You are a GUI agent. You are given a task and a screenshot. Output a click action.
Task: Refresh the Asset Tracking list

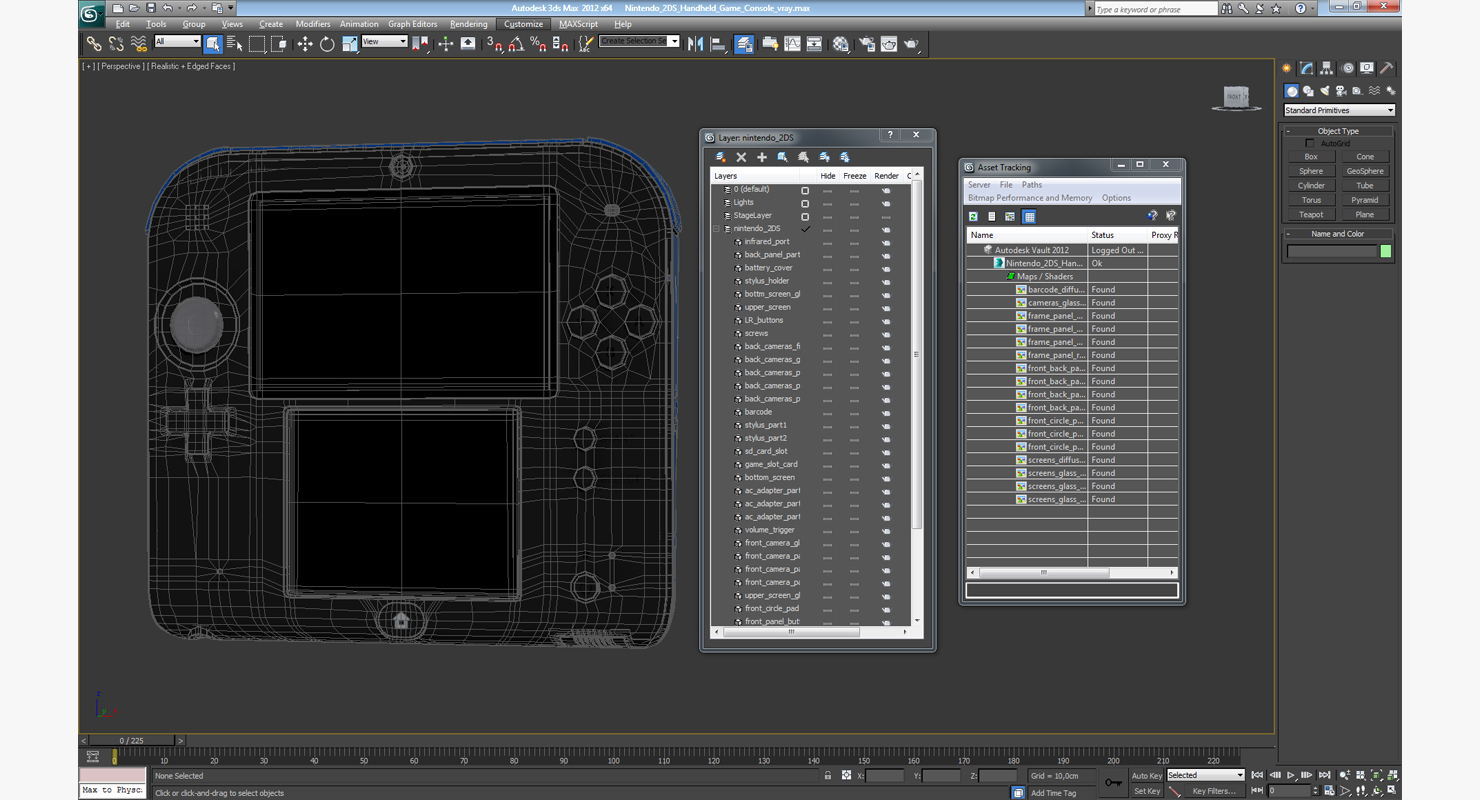click(973, 216)
